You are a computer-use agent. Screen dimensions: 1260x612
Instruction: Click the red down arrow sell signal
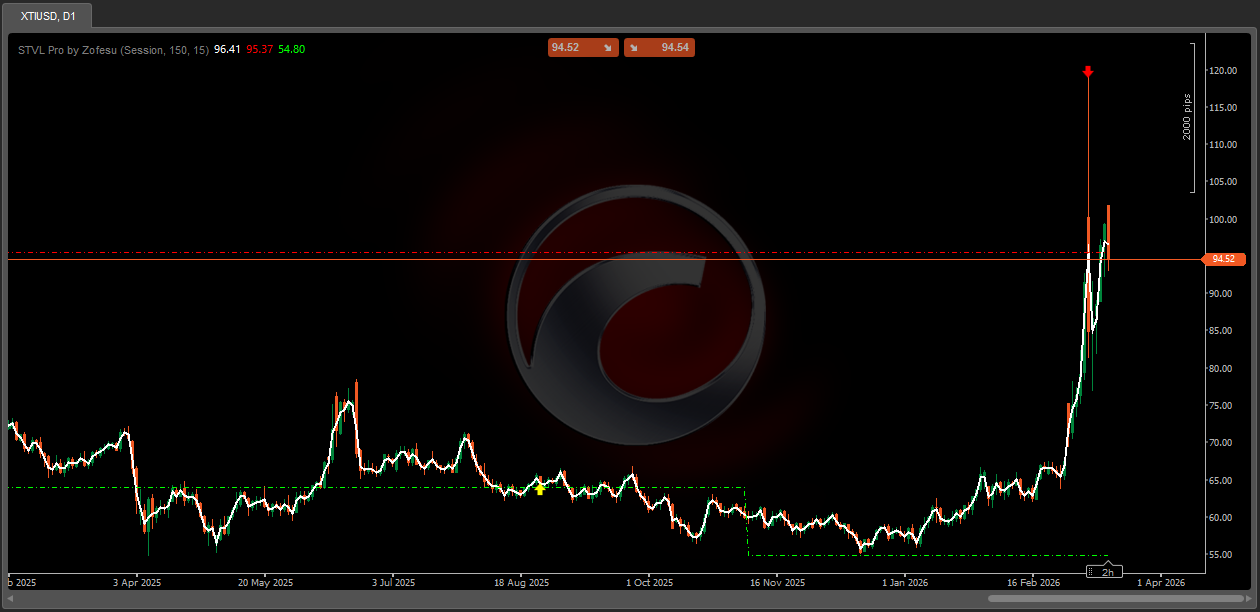coord(1087,71)
